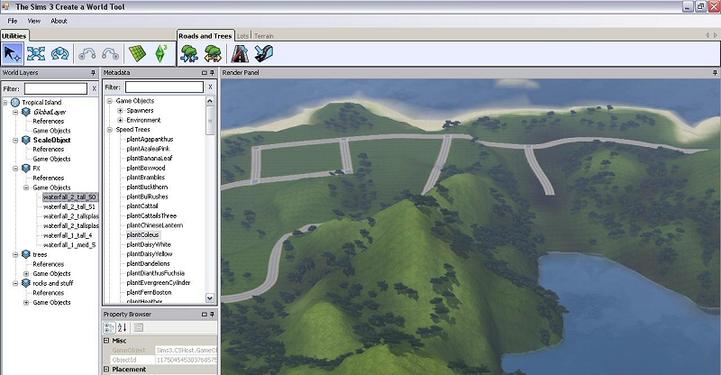721x375 pixels.
Task: Toggle the green grid icon
Action: [137, 54]
